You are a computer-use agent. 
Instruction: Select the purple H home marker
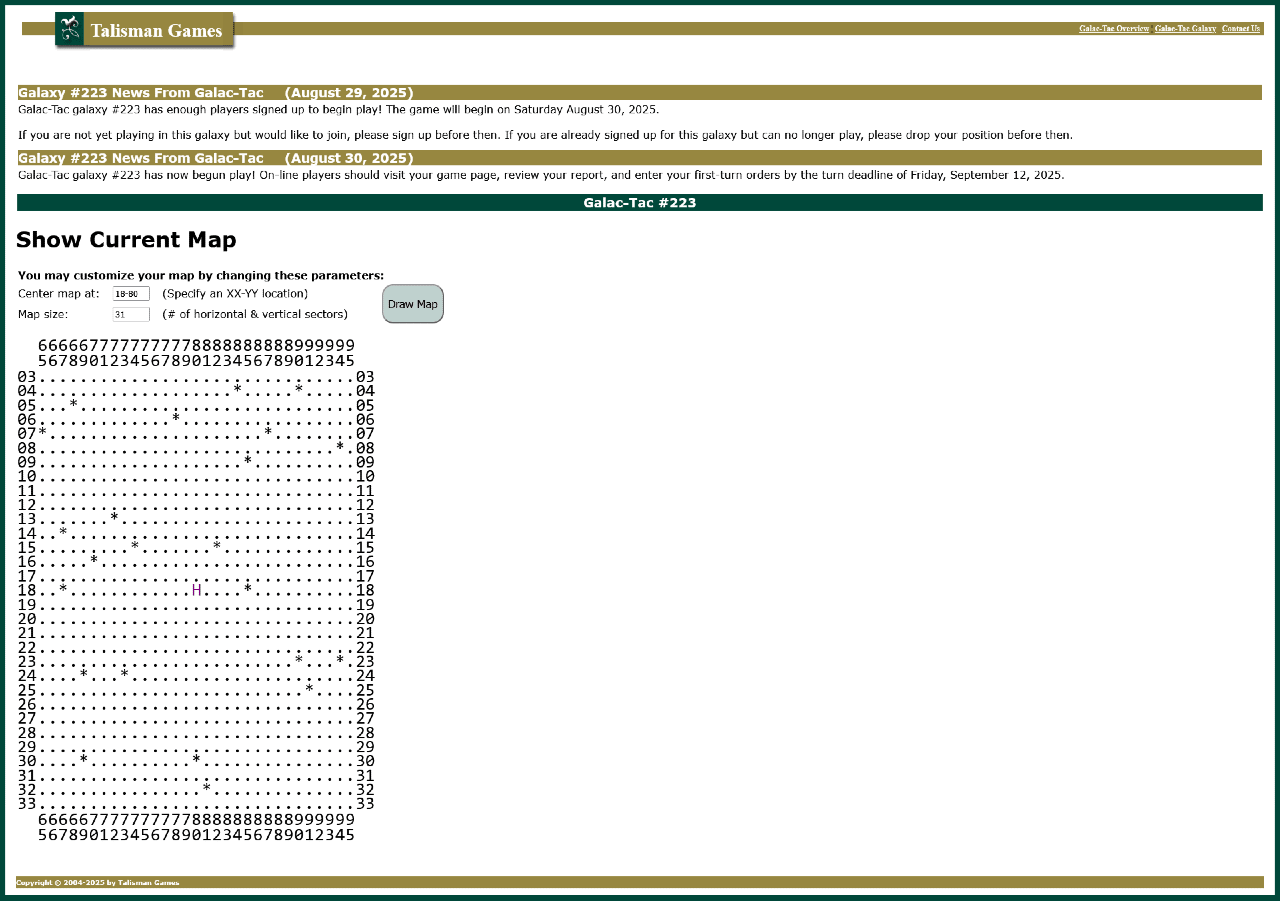click(x=197, y=591)
